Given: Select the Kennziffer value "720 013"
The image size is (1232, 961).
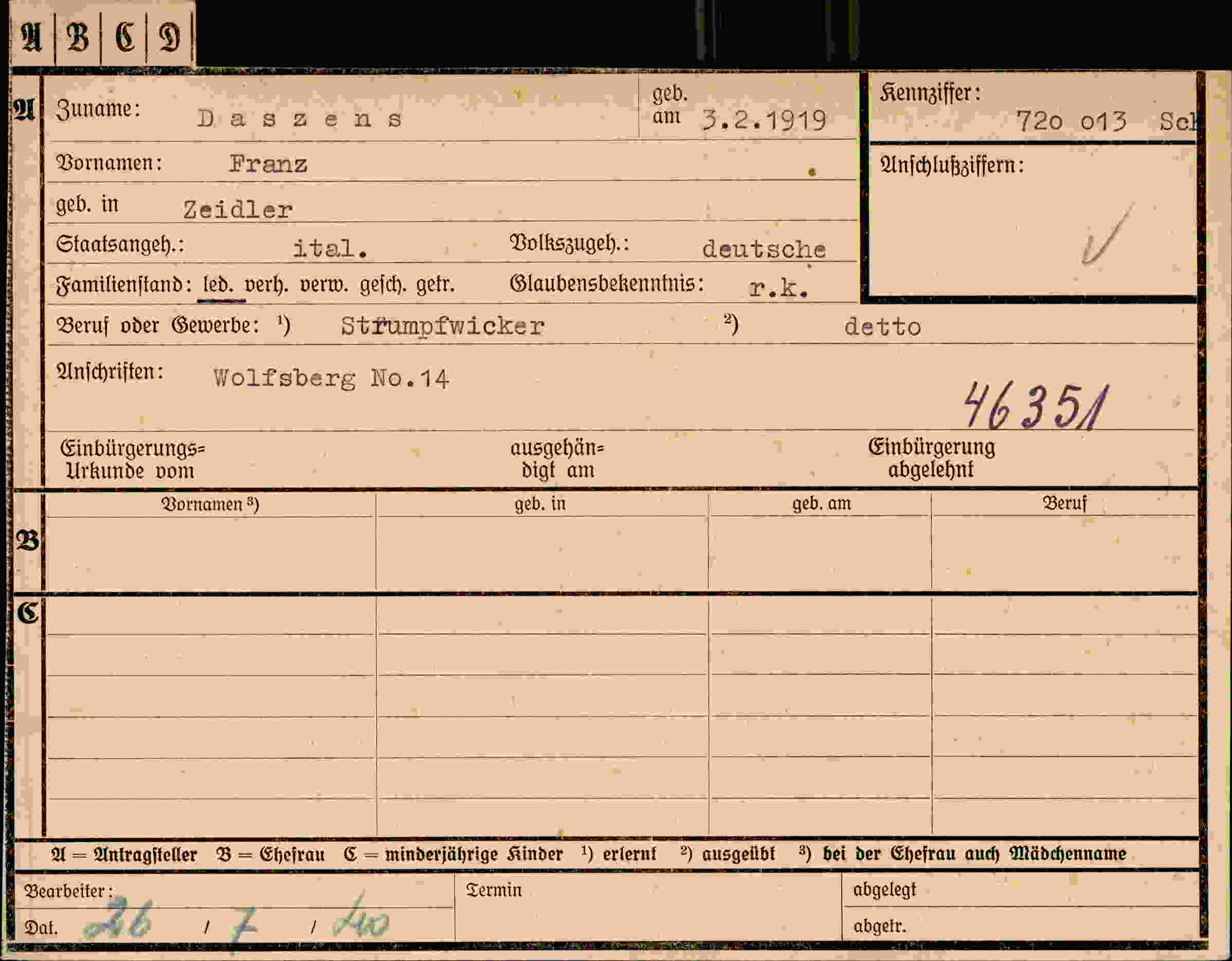Looking at the screenshot, I should tap(1071, 121).
